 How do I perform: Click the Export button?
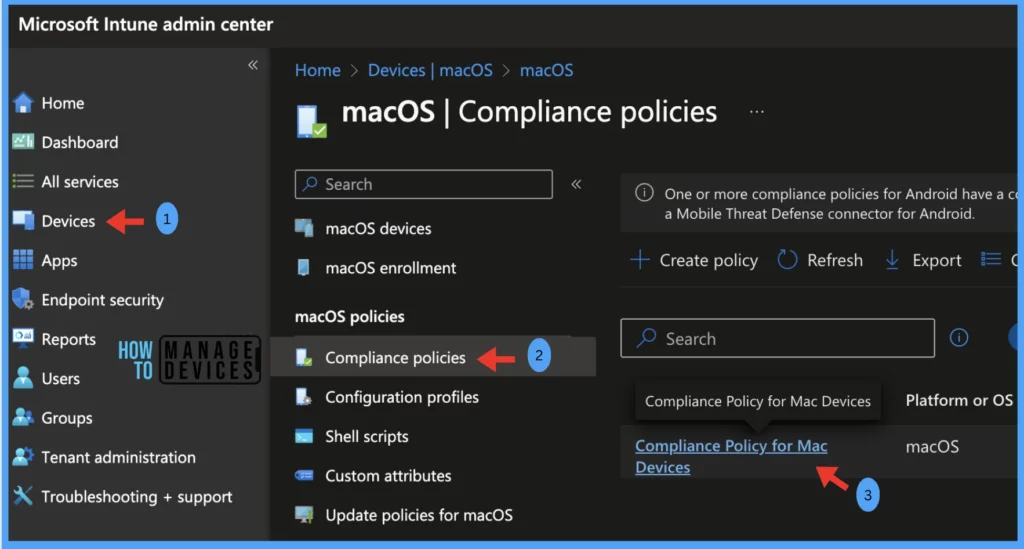923,260
